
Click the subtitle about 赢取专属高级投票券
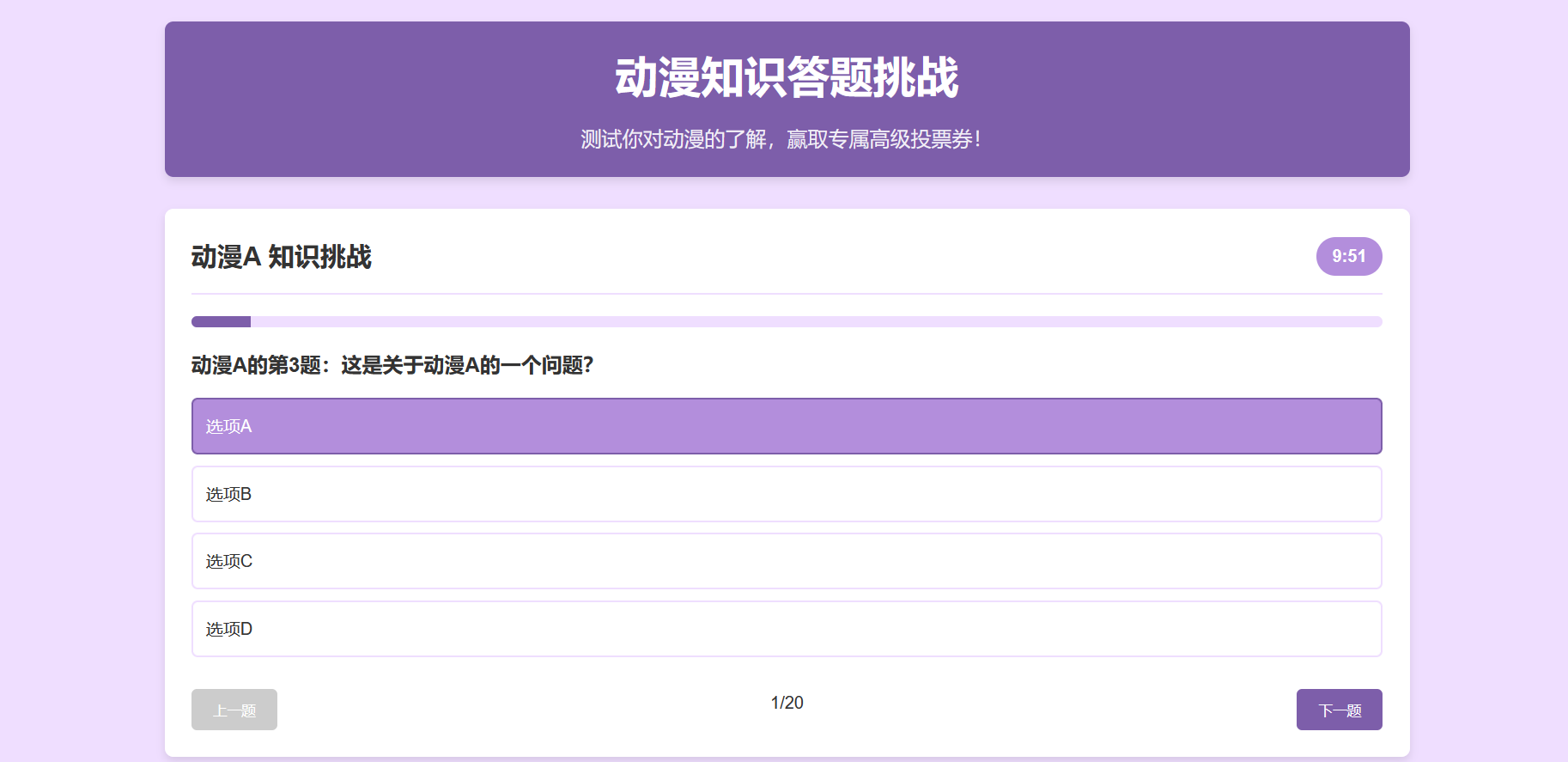point(781,139)
